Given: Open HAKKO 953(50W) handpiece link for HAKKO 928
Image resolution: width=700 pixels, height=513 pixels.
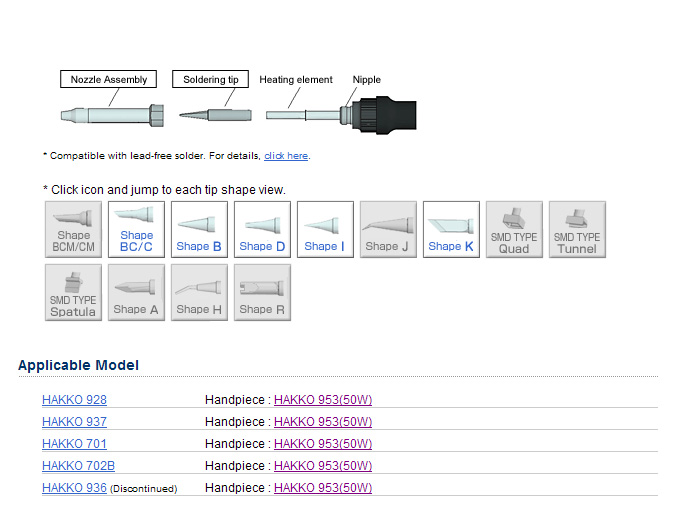Looking at the screenshot, I should pos(323,400).
